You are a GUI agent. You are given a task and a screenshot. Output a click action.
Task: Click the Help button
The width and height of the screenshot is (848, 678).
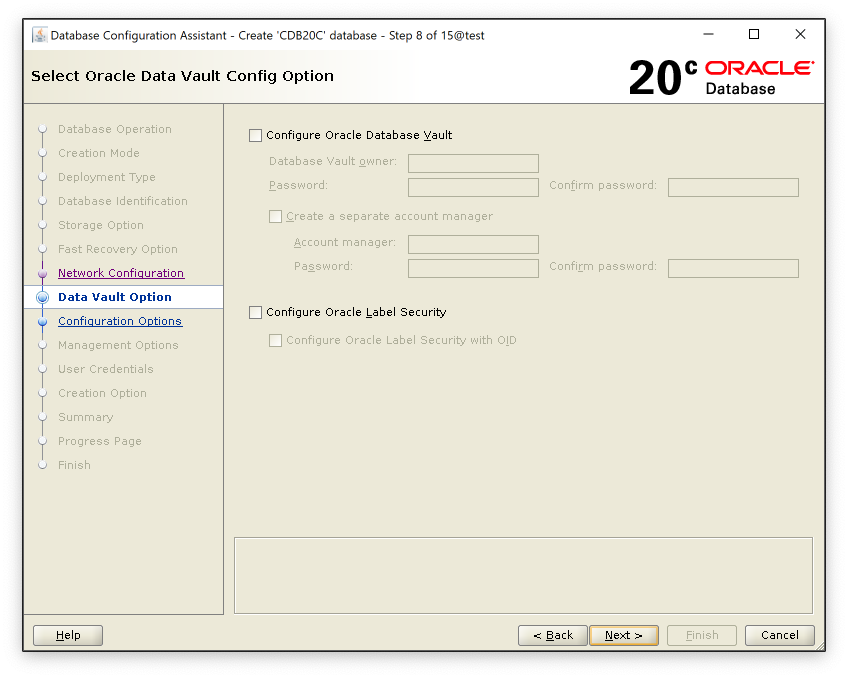tap(68, 635)
